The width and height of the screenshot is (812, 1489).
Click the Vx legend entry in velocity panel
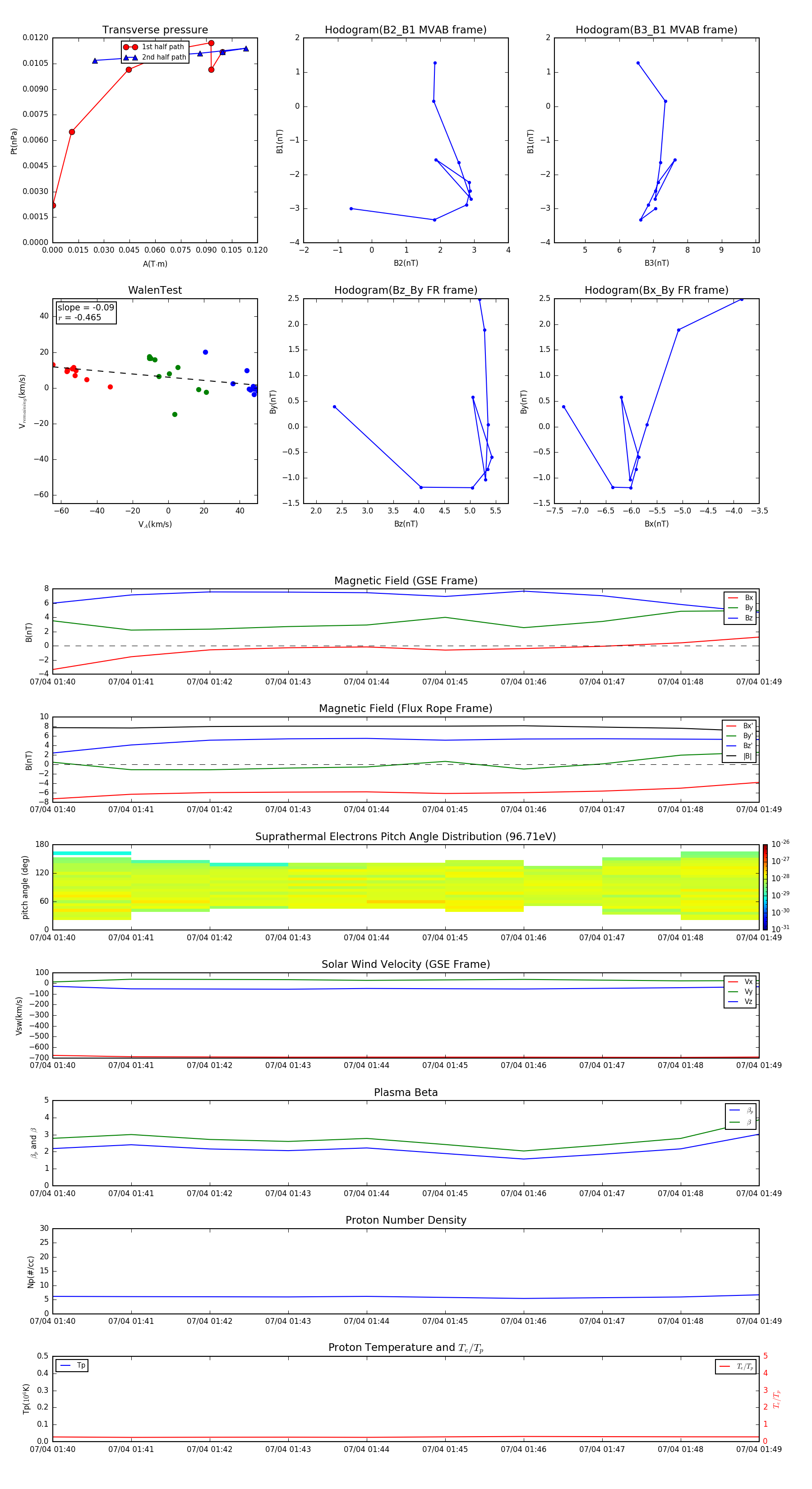[740, 982]
